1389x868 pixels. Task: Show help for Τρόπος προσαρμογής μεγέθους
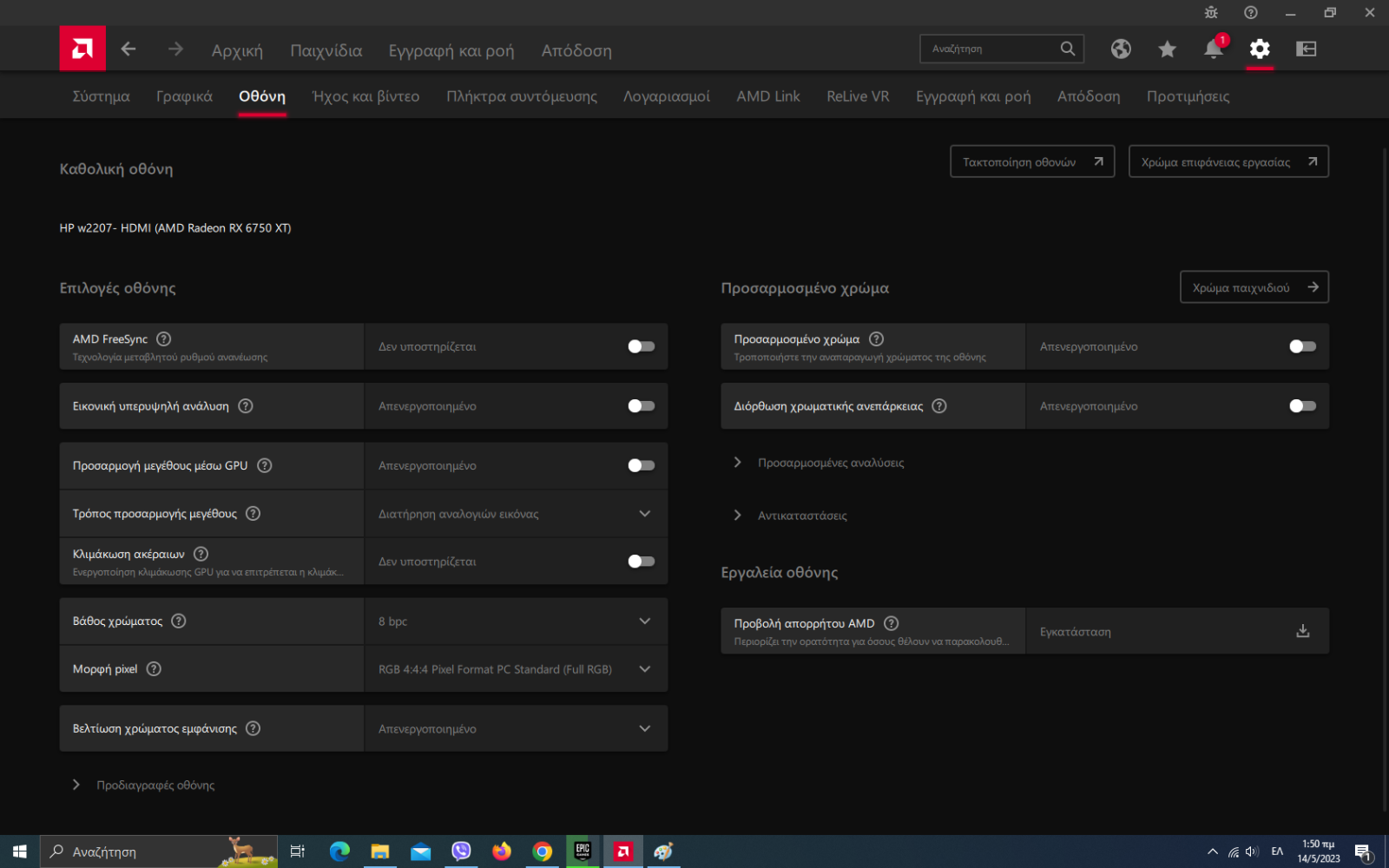coord(253,513)
